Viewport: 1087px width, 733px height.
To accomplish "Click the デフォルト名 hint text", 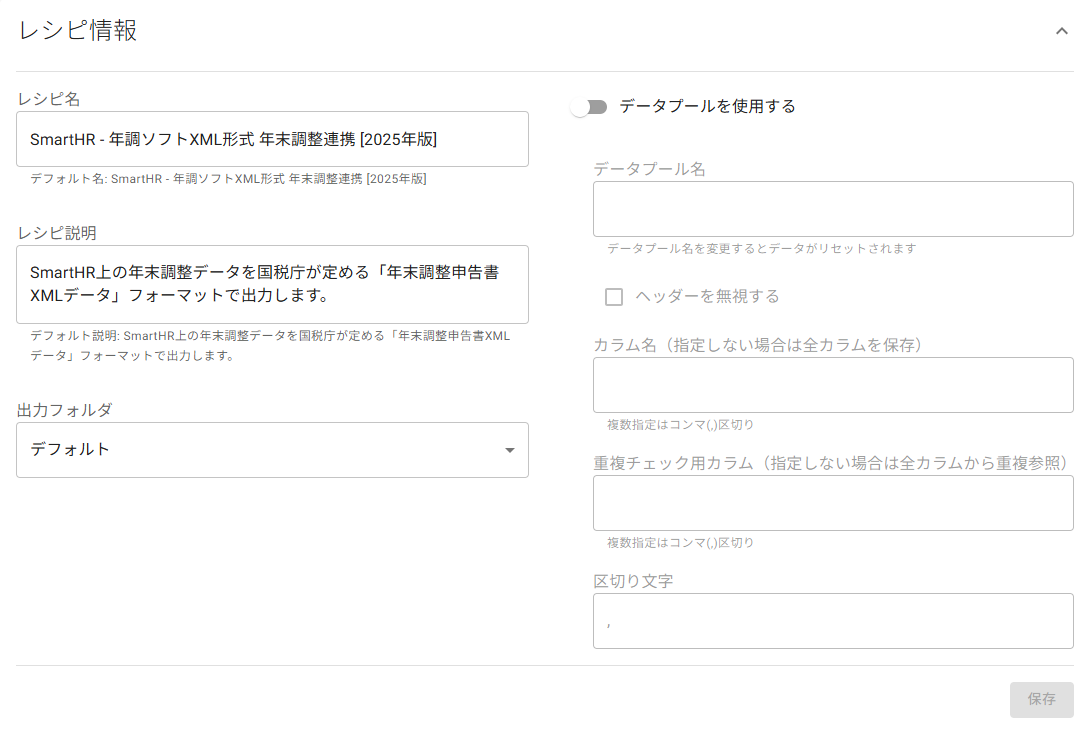I will click(x=228, y=179).
